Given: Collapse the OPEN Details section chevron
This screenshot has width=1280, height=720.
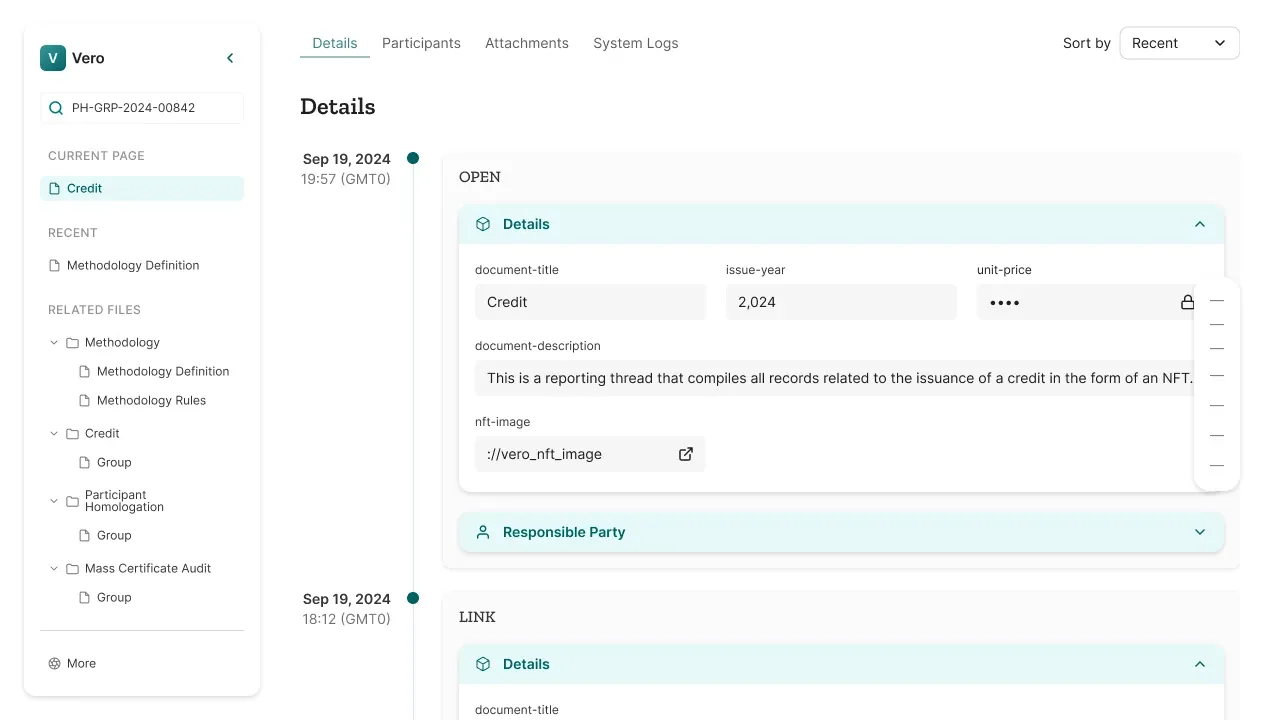Looking at the screenshot, I should coord(1200,224).
